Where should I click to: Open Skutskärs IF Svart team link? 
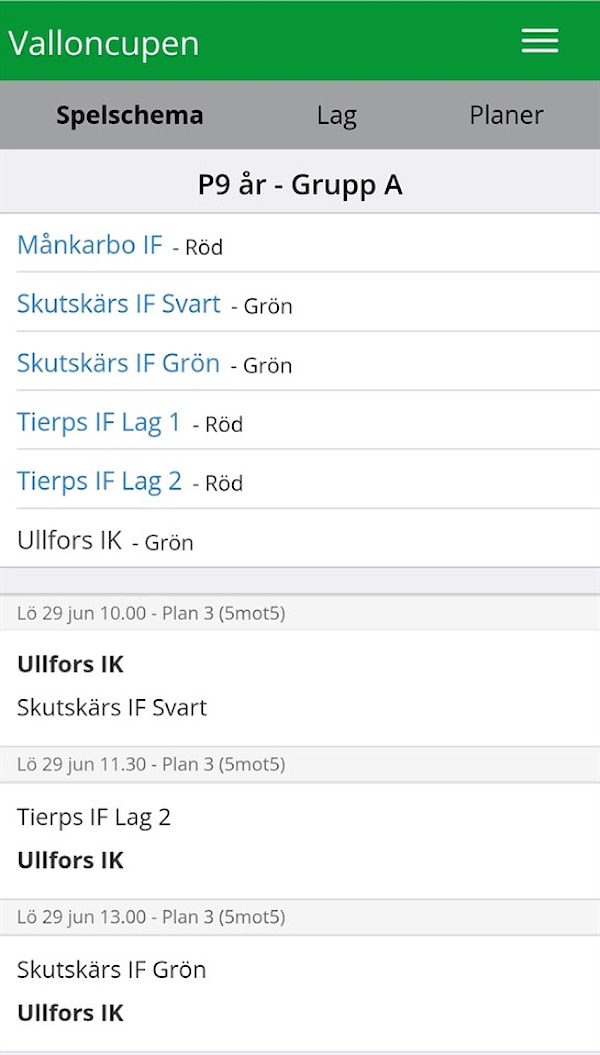(x=118, y=304)
